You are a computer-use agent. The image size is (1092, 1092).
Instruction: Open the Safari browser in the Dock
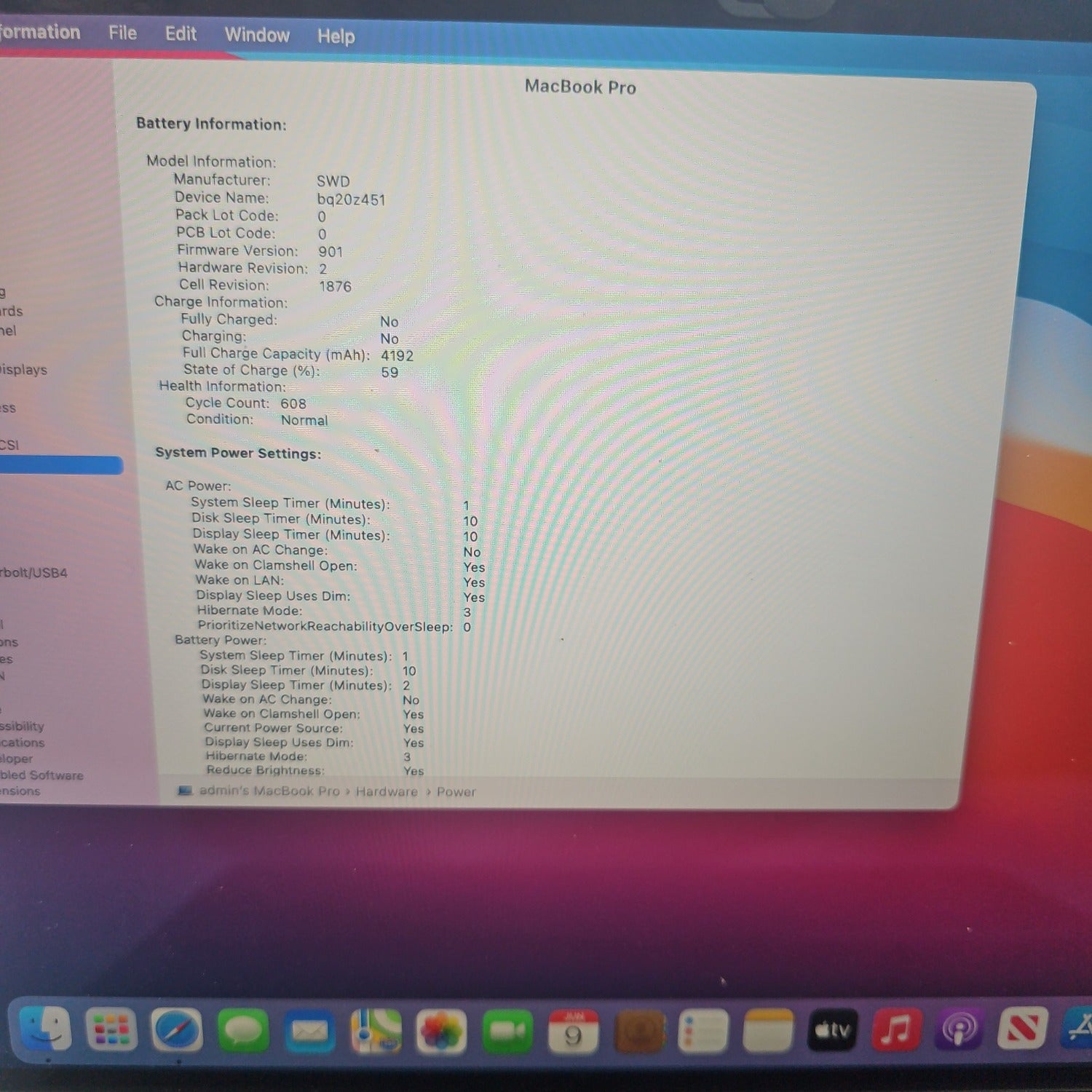(176, 1031)
